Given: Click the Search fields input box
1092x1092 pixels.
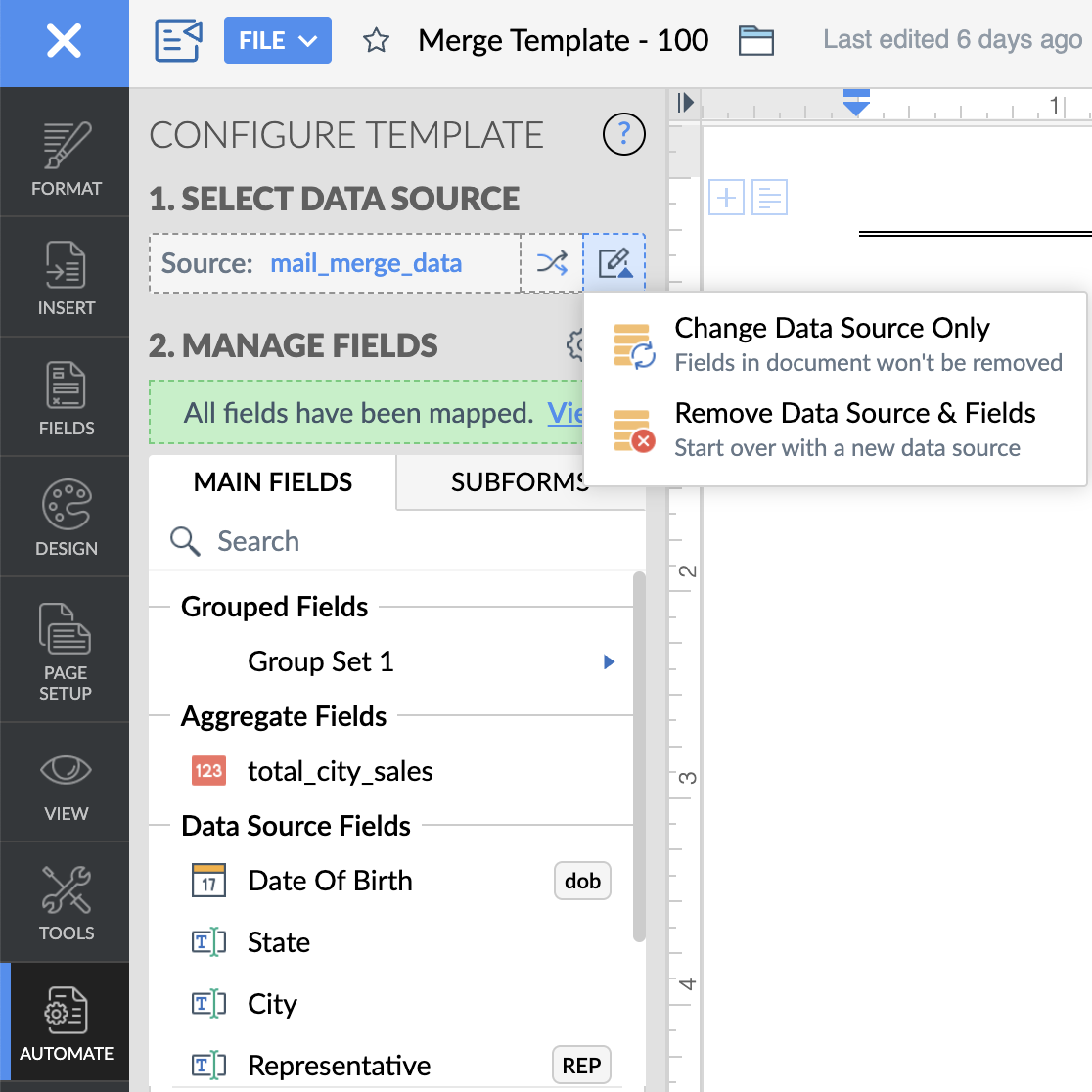Looking at the screenshot, I should point(391,541).
